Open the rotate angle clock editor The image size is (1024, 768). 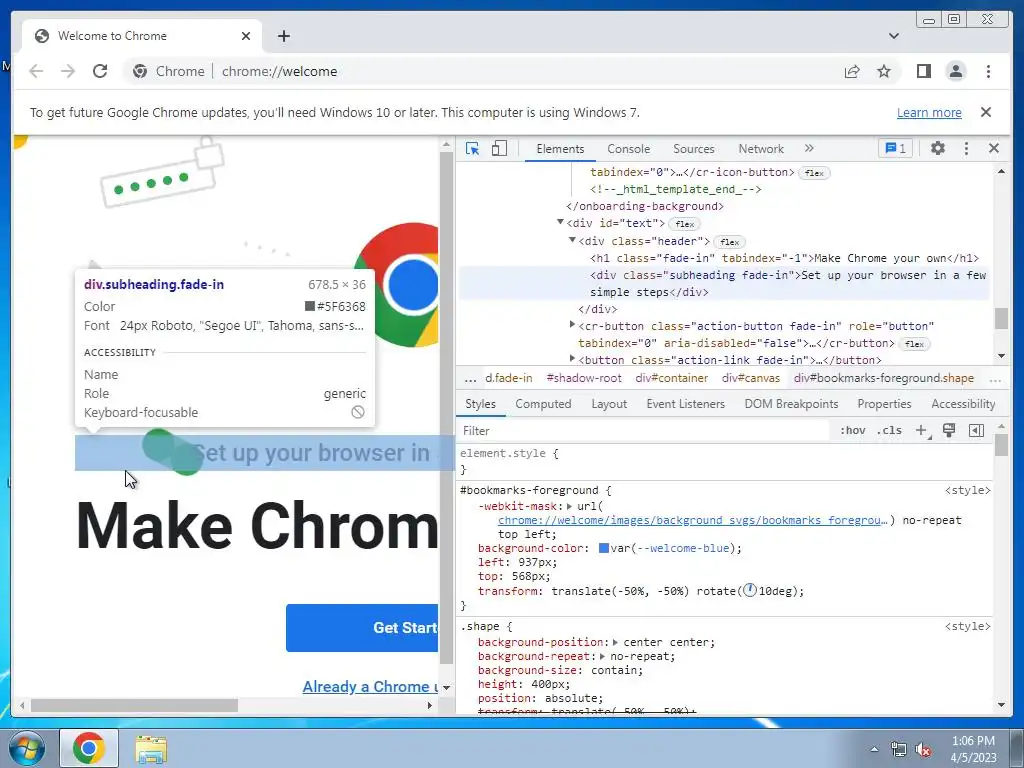tap(750, 590)
